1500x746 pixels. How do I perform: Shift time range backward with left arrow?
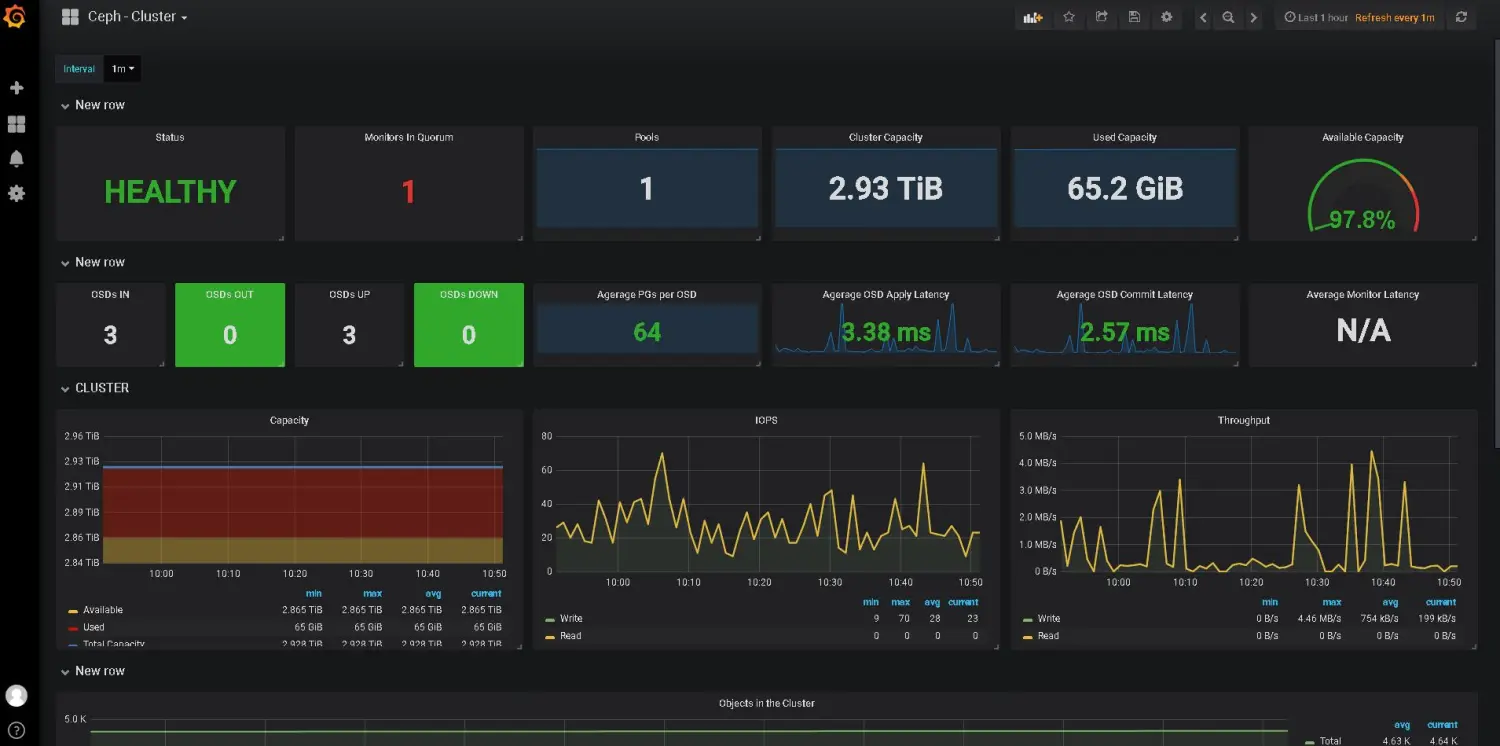click(1203, 17)
